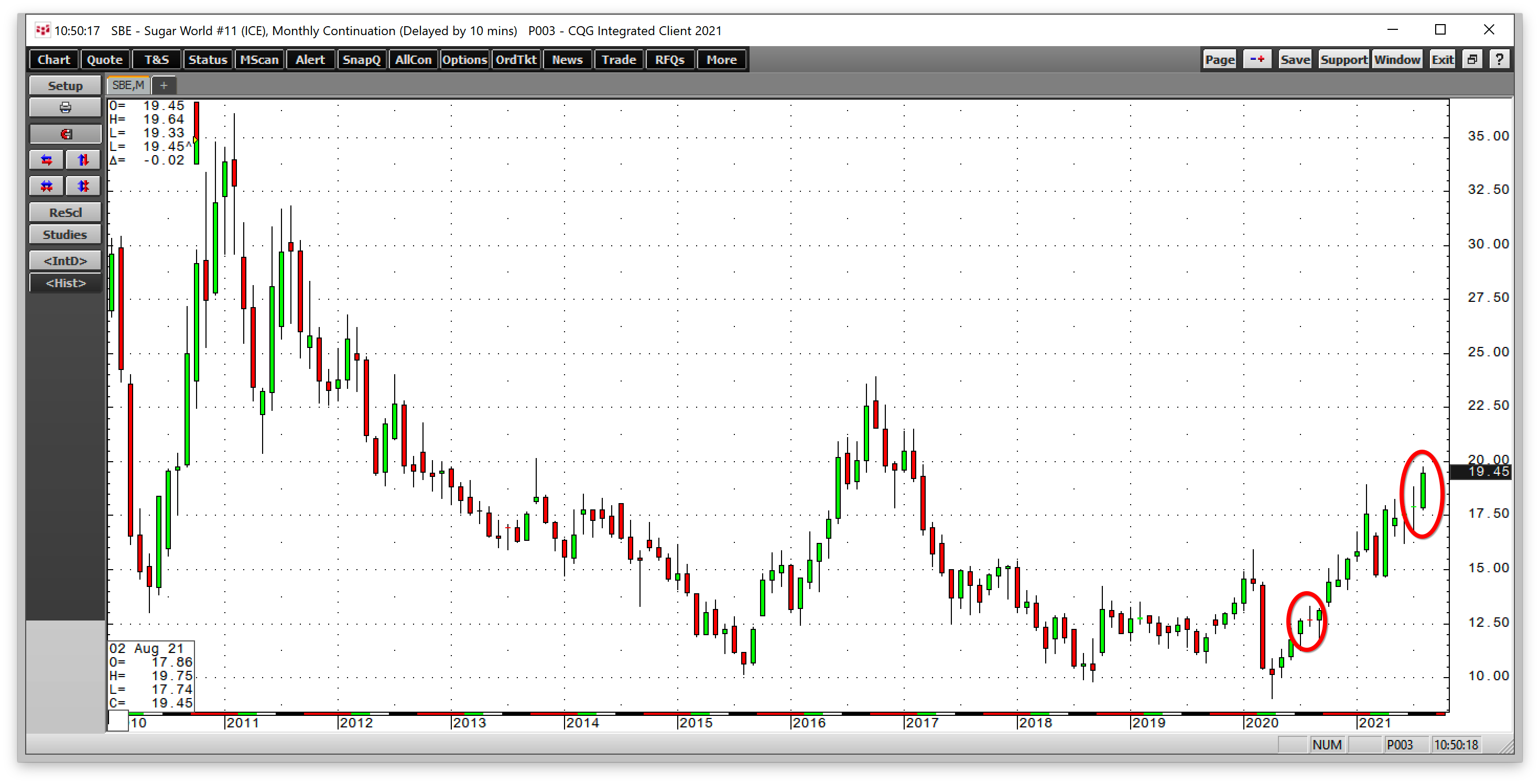This screenshot has height=784, width=1540.
Task: Click the Exit button
Action: [1443, 59]
